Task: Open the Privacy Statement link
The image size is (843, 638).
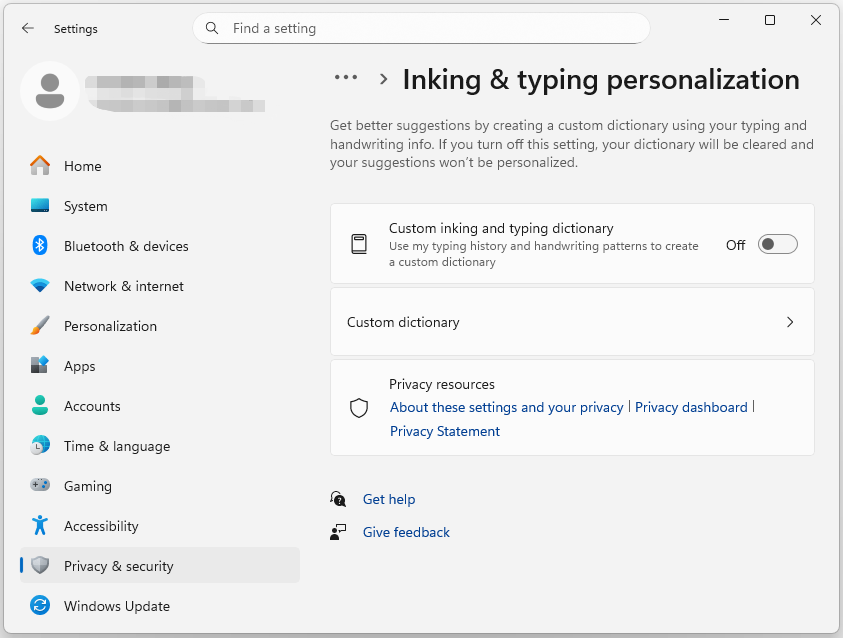Action: 444,431
